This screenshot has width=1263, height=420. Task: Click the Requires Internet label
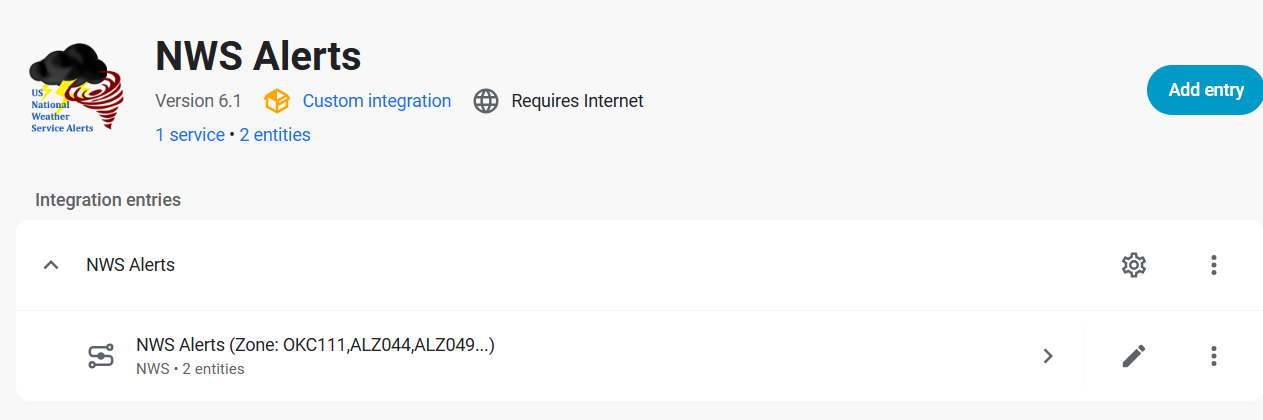pyautogui.click(x=577, y=101)
